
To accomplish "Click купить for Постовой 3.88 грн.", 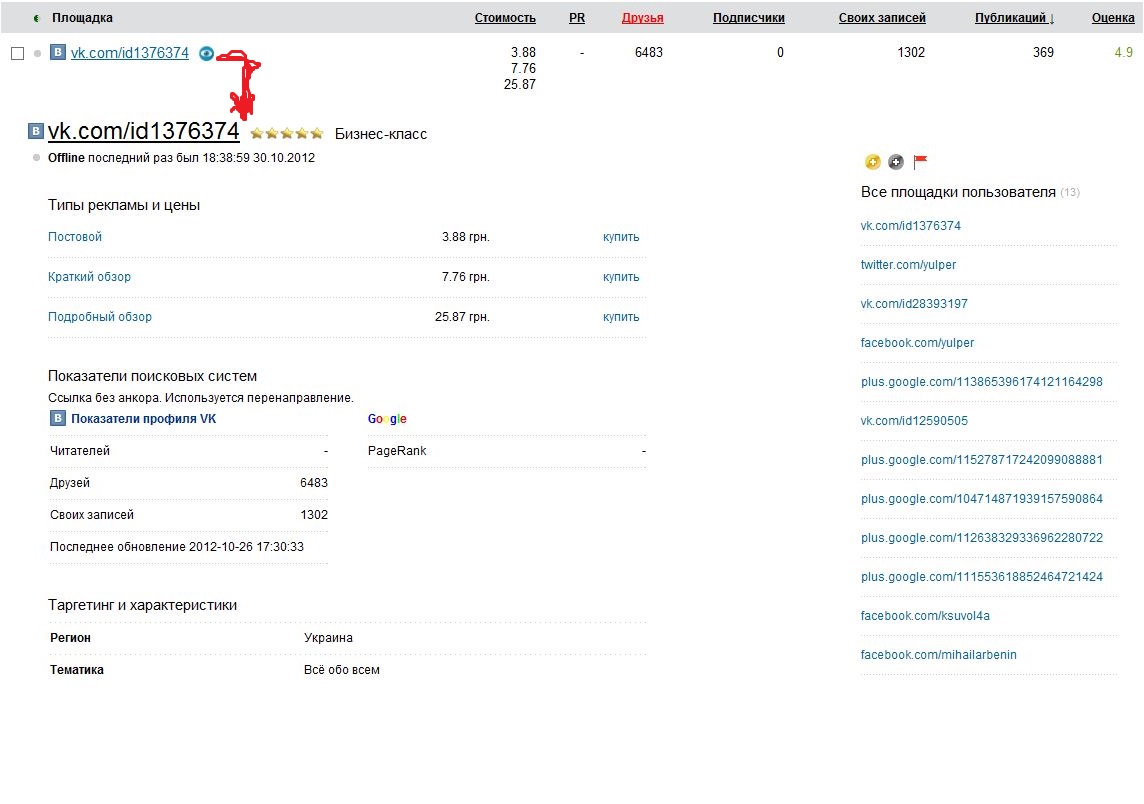I will [621, 237].
